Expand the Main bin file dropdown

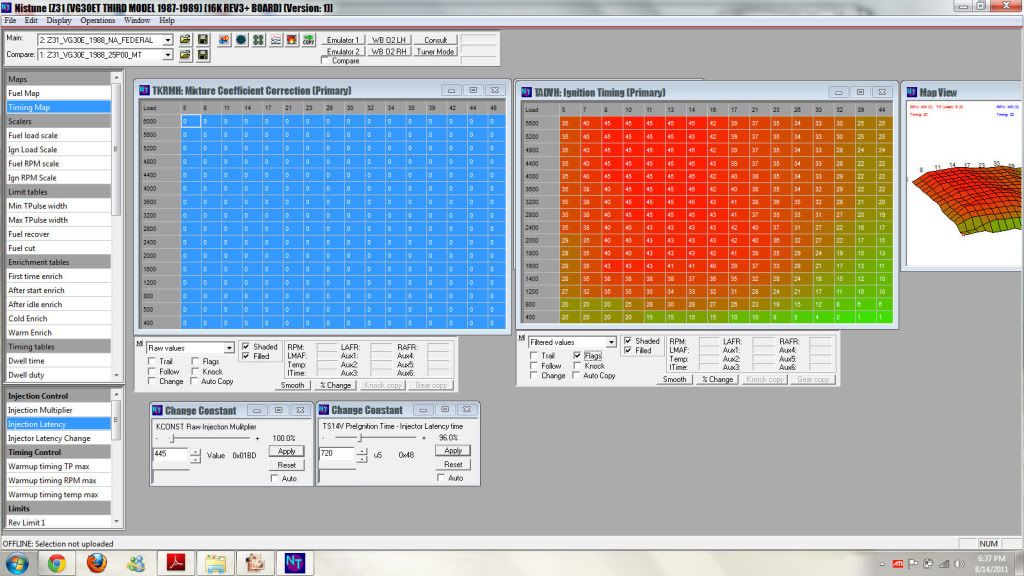tap(168, 40)
